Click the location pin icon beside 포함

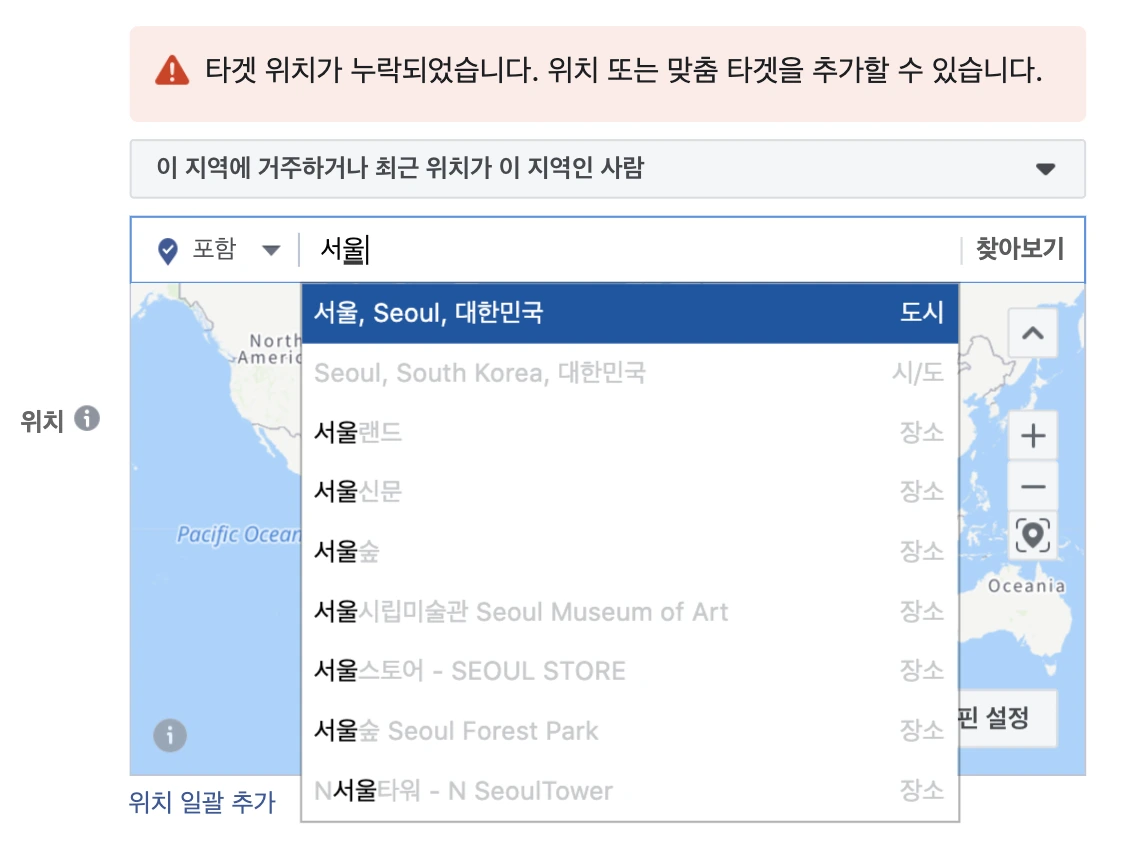(x=167, y=251)
